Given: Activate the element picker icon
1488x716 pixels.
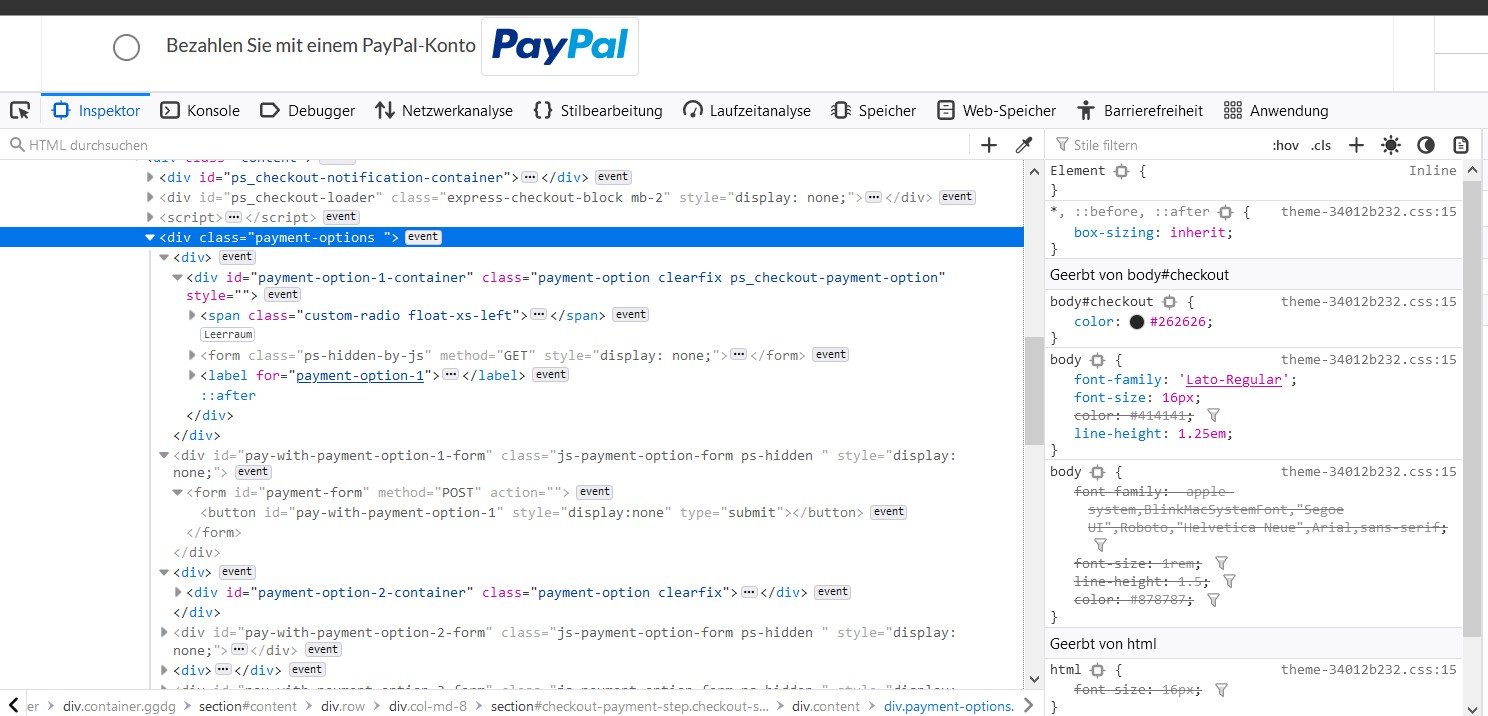Looking at the screenshot, I should click(x=19, y=110).
